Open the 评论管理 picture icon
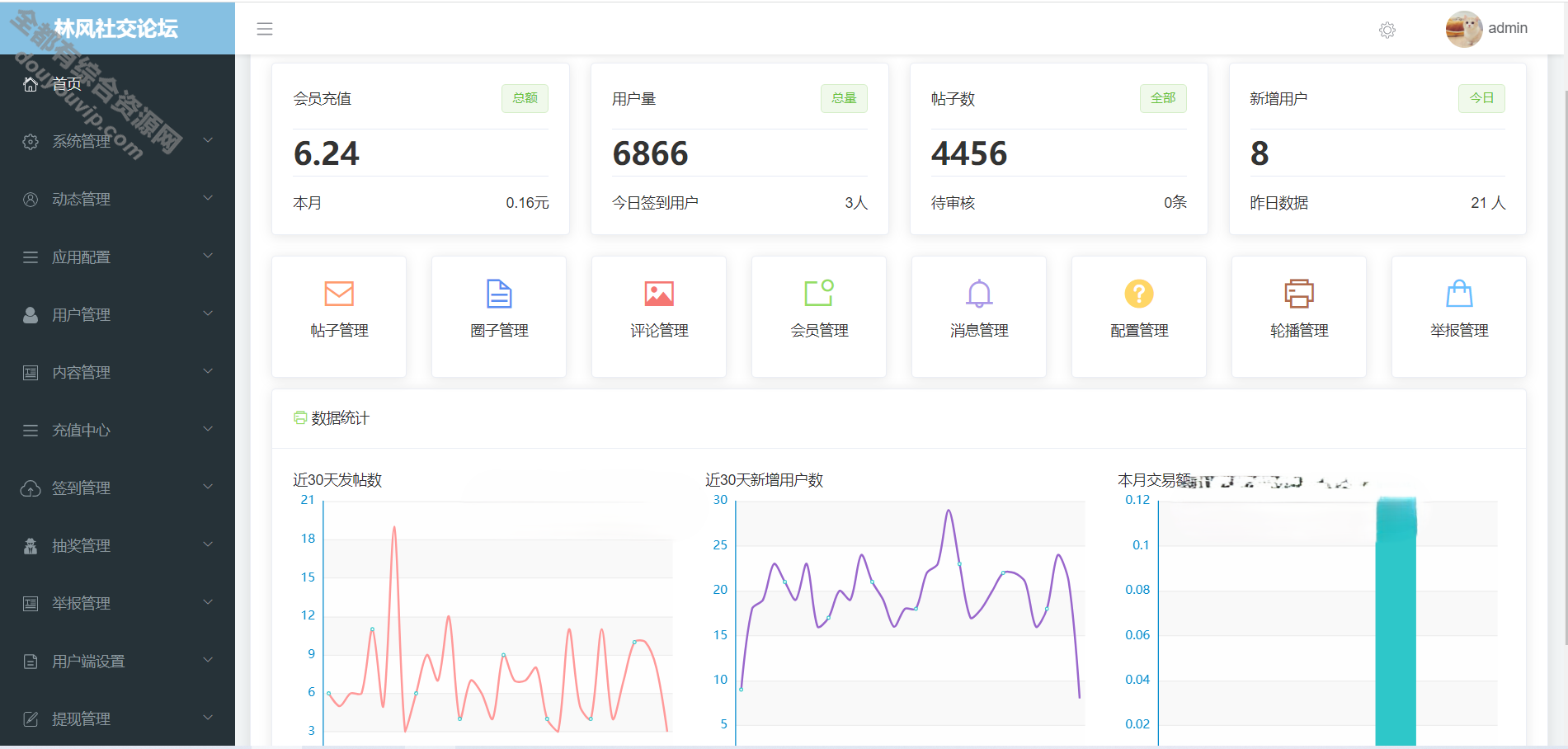 tap(659, 294)
